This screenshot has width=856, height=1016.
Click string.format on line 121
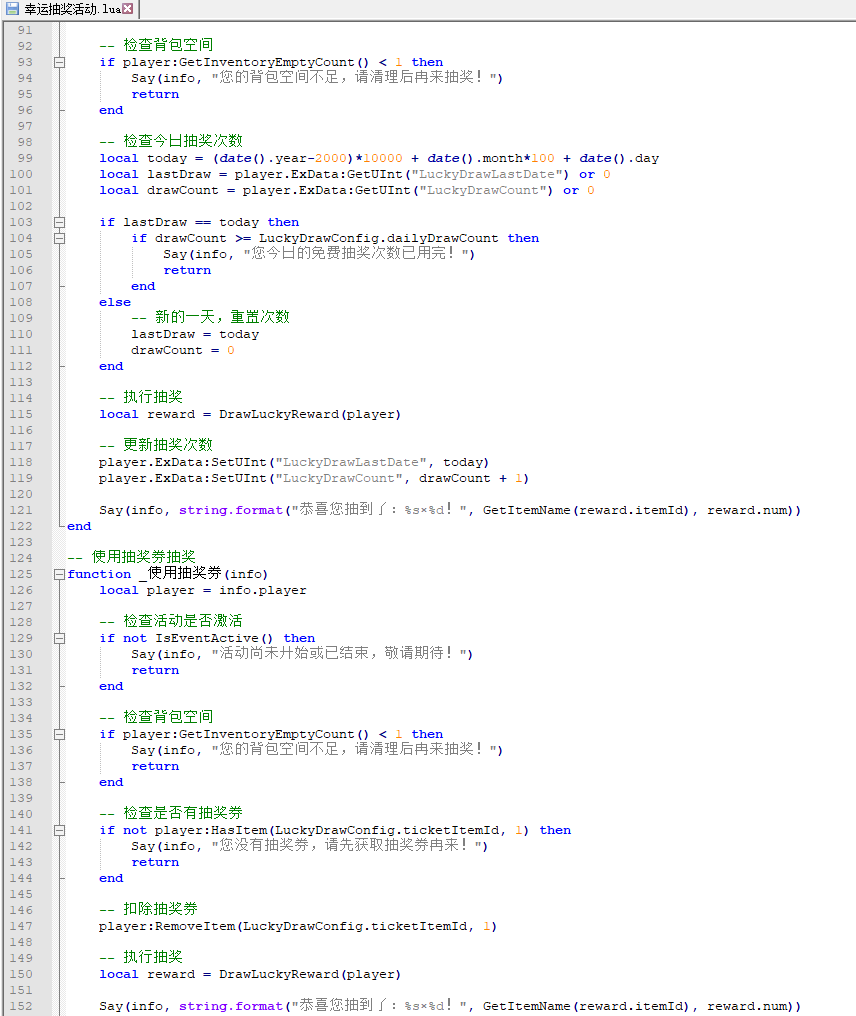pyautogui.click(x=230, y=510)
